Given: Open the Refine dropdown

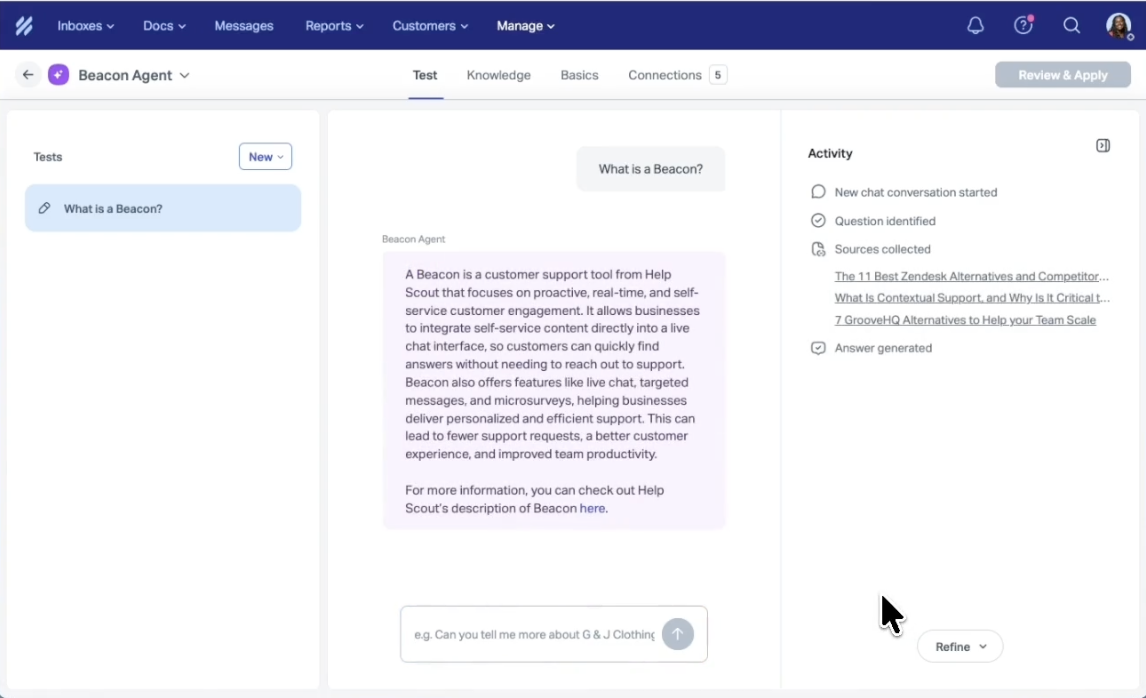Looking at the screenshot, I should point(960,646).
